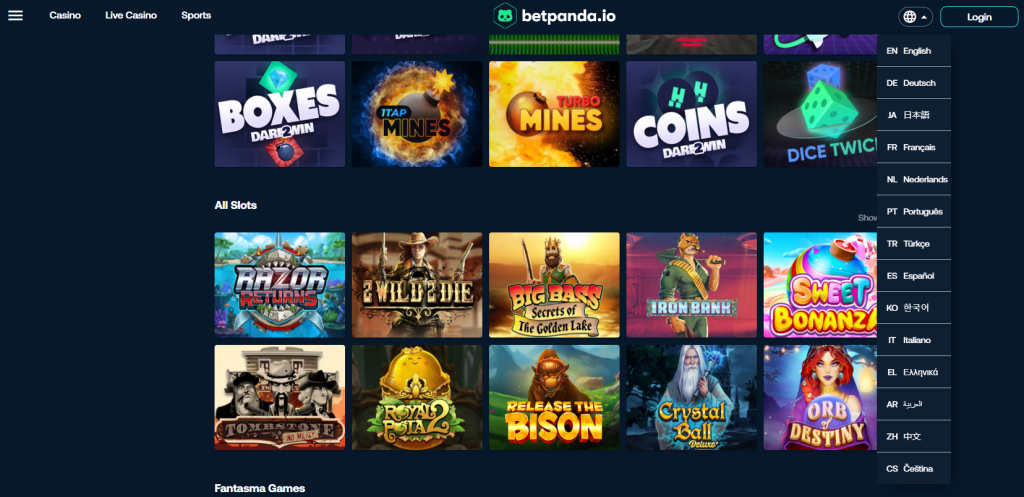Launch the Crystal Ball Deluxe slot
1024x497 pixels.
point(691,398)
